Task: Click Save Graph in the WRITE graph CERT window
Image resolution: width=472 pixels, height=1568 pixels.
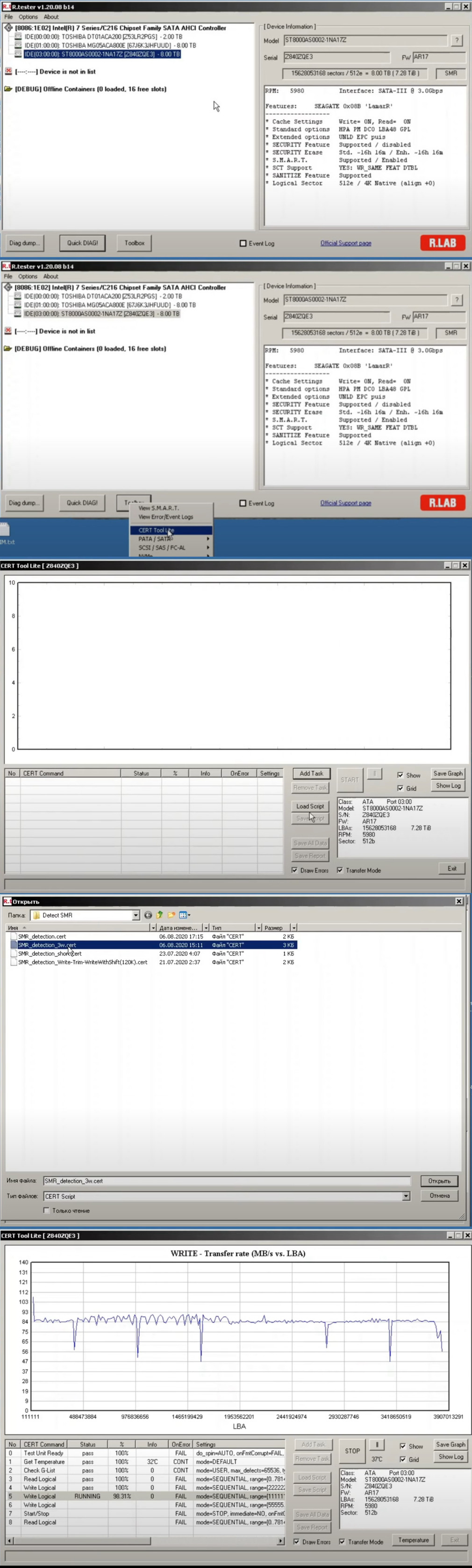Action: point(451,1445)
